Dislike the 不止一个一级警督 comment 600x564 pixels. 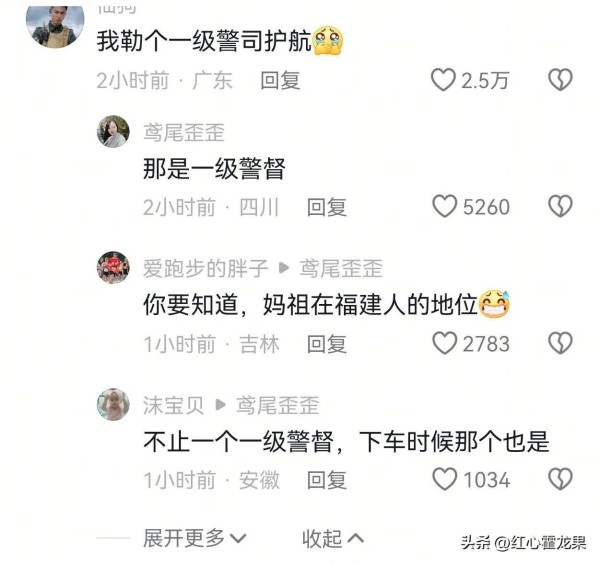click(x=560, y=479)
